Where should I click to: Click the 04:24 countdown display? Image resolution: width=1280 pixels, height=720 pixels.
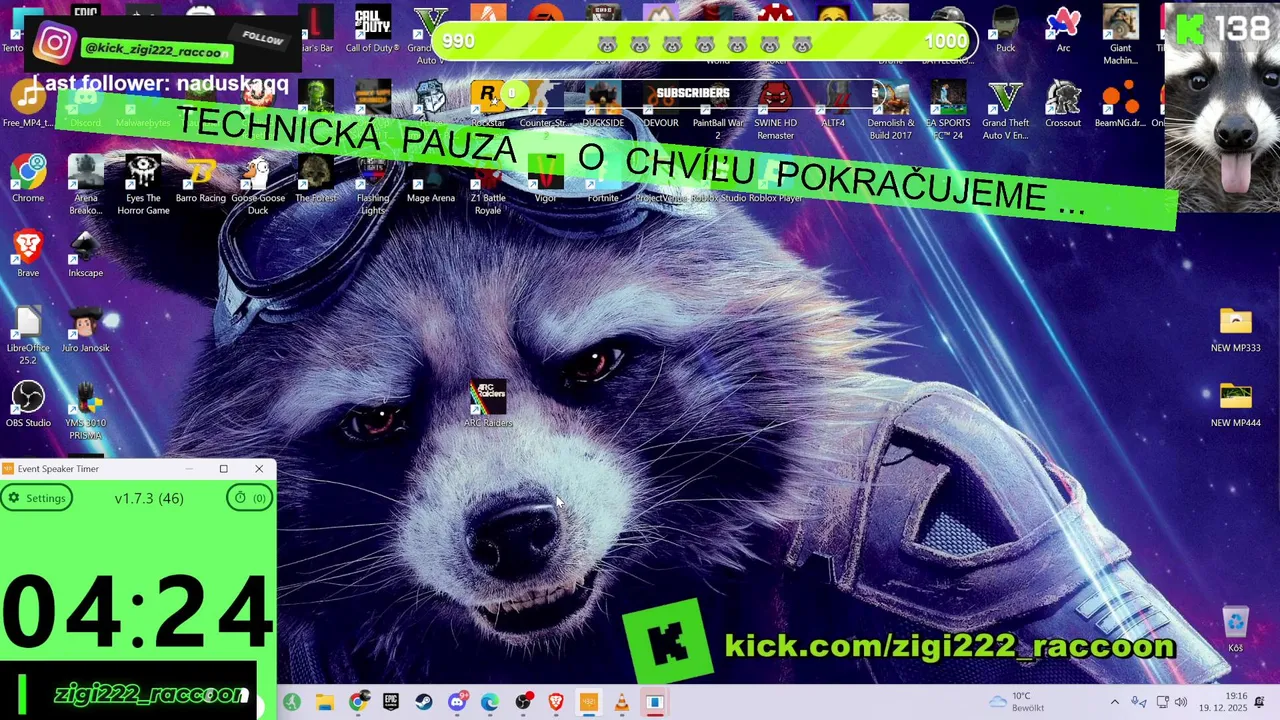pos(138,612)
